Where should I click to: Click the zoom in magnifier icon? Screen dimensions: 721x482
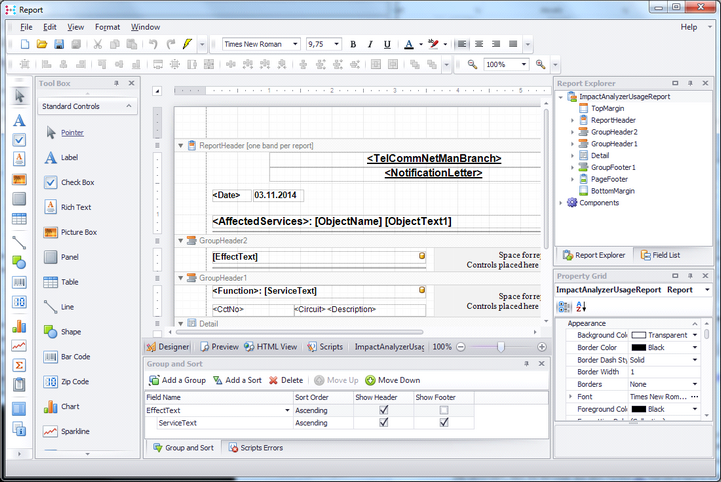coord(541,64)
